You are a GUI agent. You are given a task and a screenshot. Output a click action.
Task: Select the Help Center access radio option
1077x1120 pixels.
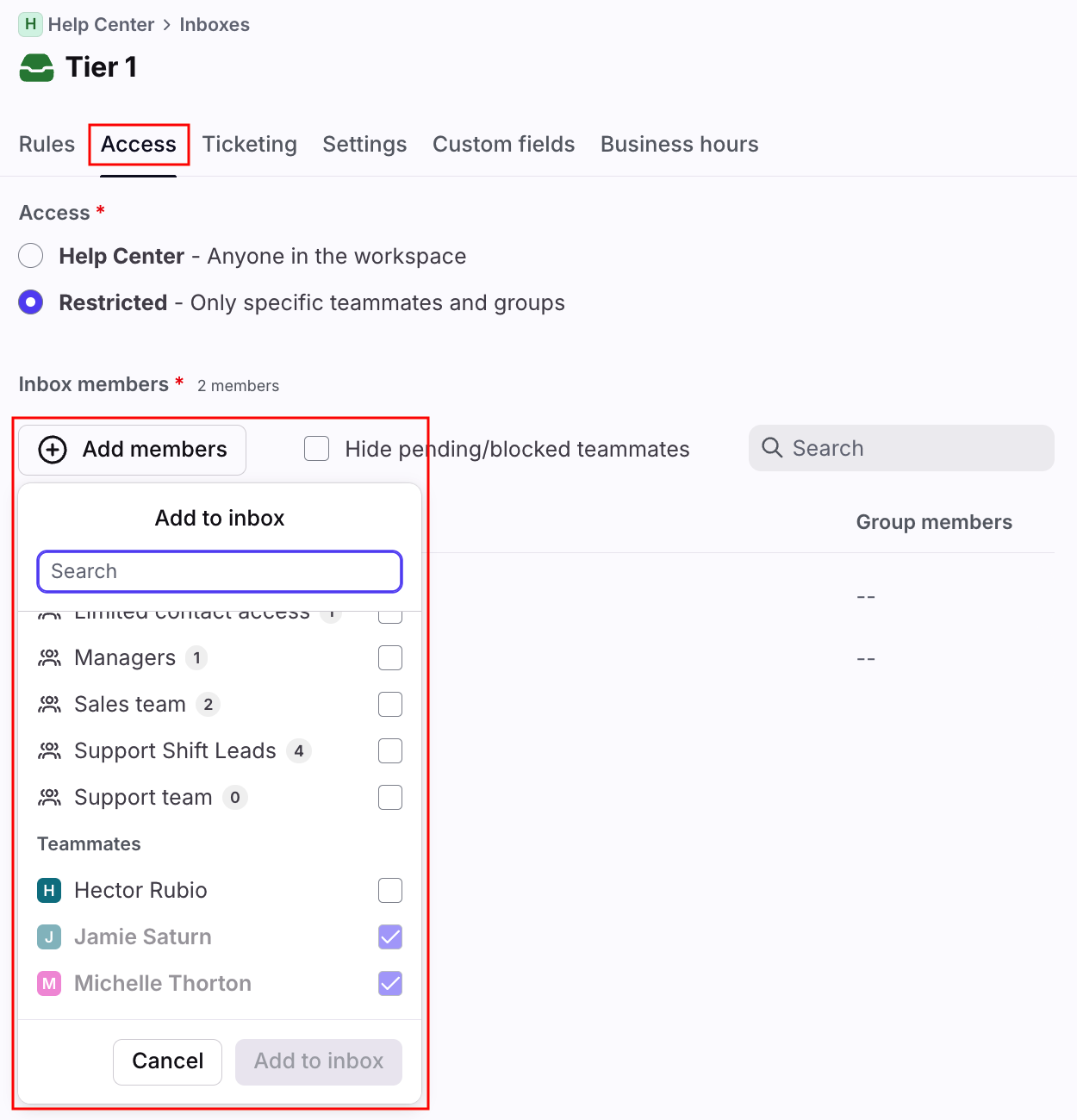pos(31,256)
